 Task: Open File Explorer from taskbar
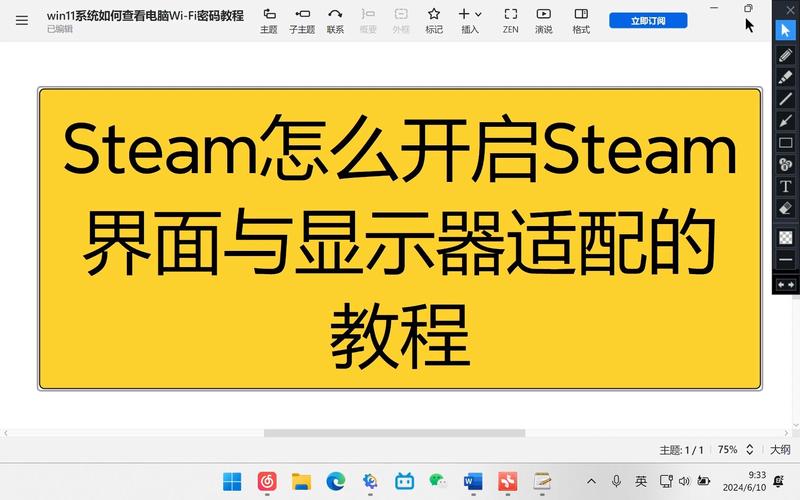click(x=301, y=481)
